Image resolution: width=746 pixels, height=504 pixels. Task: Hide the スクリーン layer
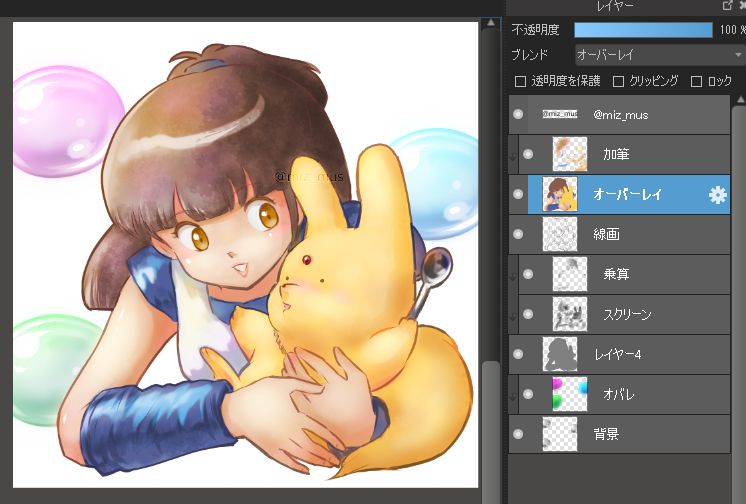tap(528, 314)
